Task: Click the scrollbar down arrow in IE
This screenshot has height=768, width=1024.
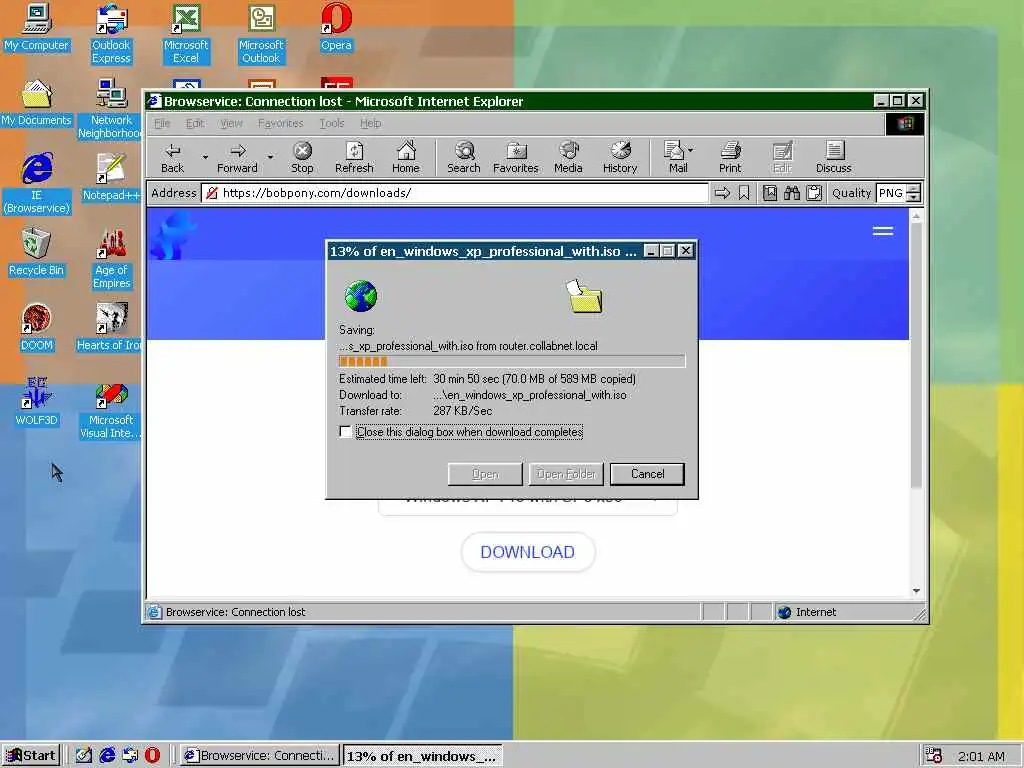Action: tap(916, 591)
